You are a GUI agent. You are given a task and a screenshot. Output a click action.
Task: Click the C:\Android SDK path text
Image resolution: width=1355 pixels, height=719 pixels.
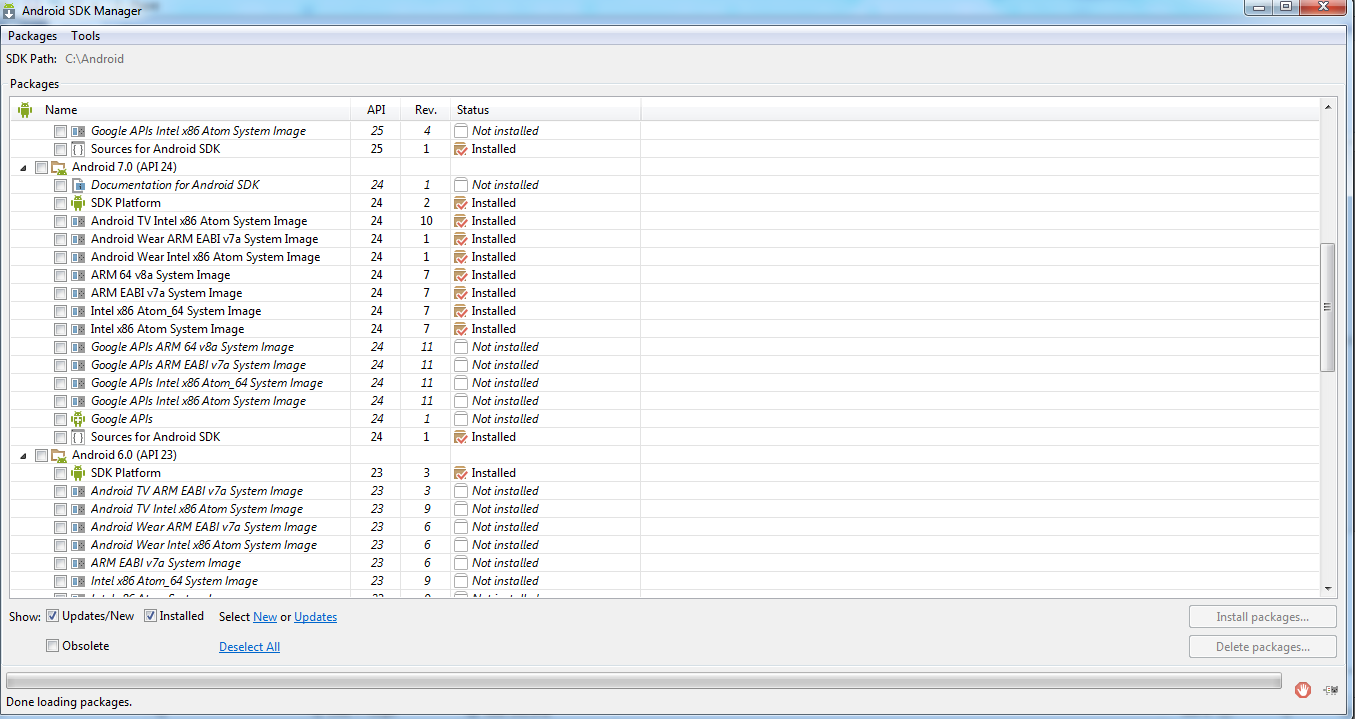95,59
